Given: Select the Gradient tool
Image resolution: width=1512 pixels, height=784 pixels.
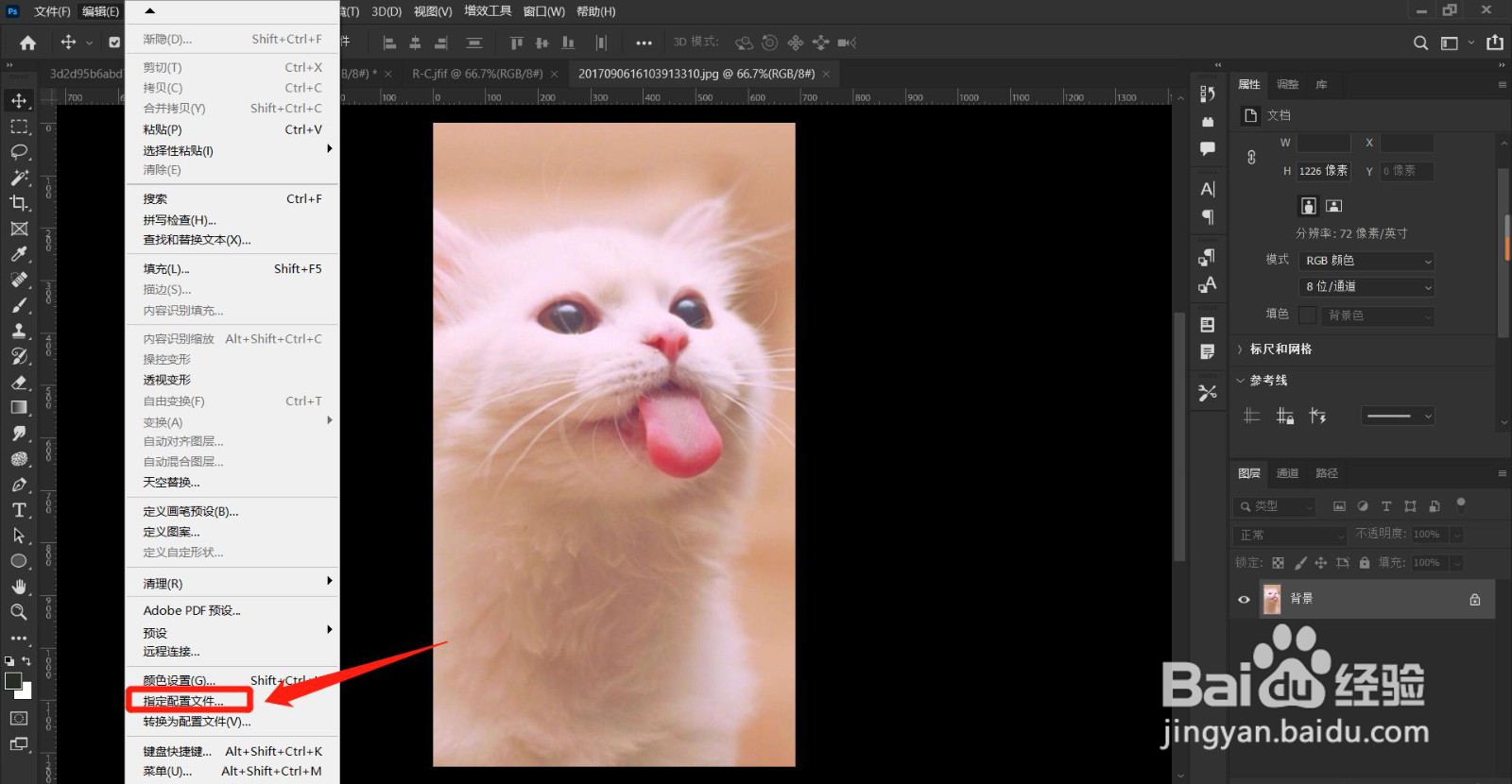Looking at the screenshot, I should point(19,407).
